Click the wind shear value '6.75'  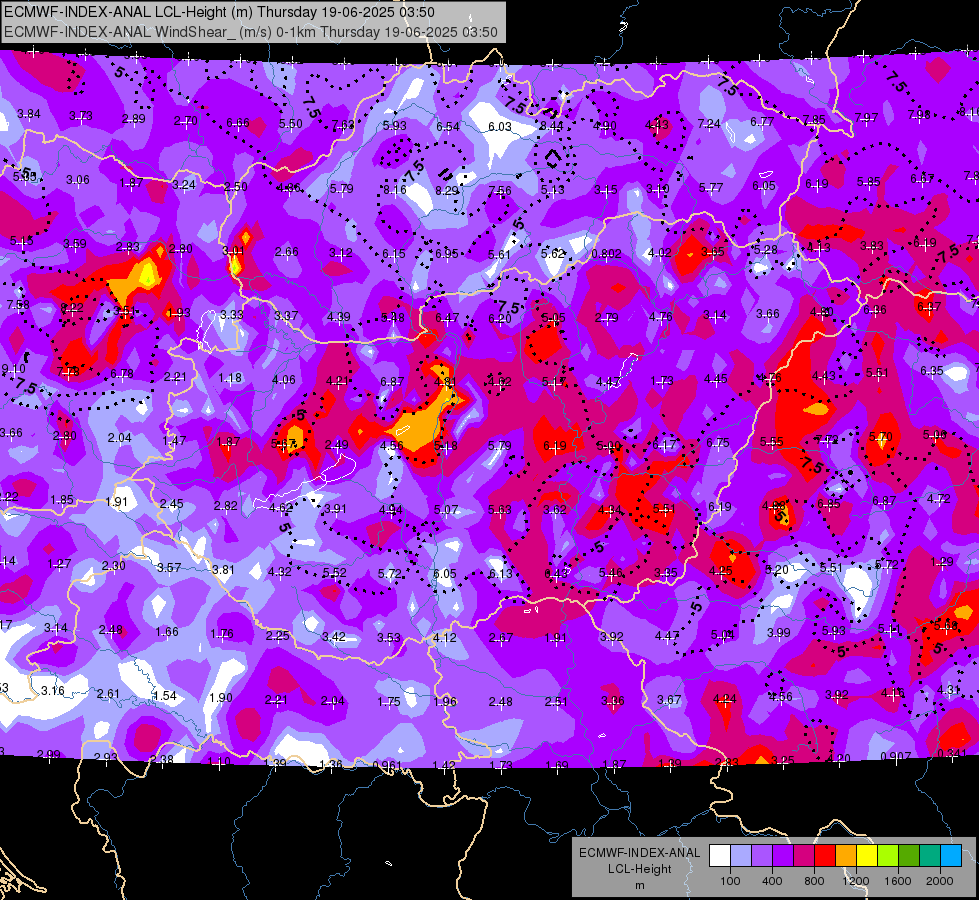click(718, 443)
